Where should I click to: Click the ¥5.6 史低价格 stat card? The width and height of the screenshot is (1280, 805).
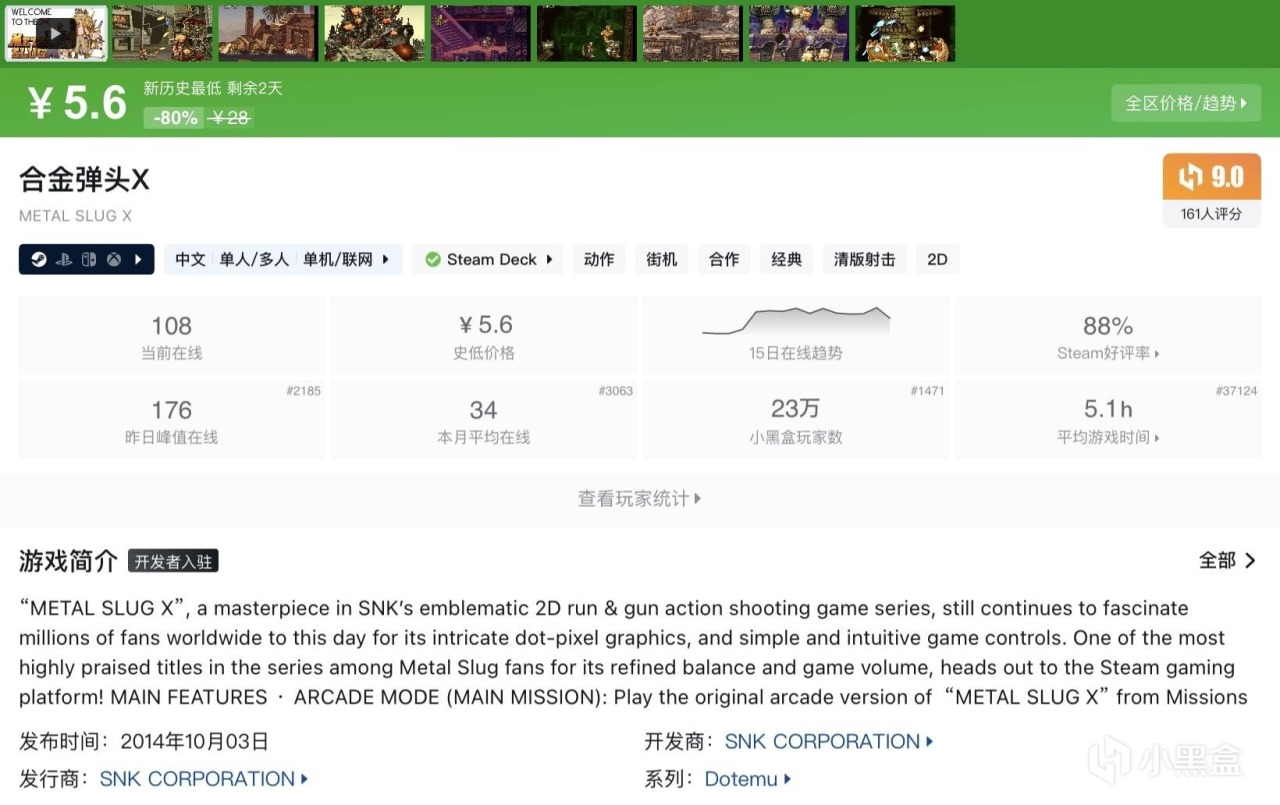point(484,336)
